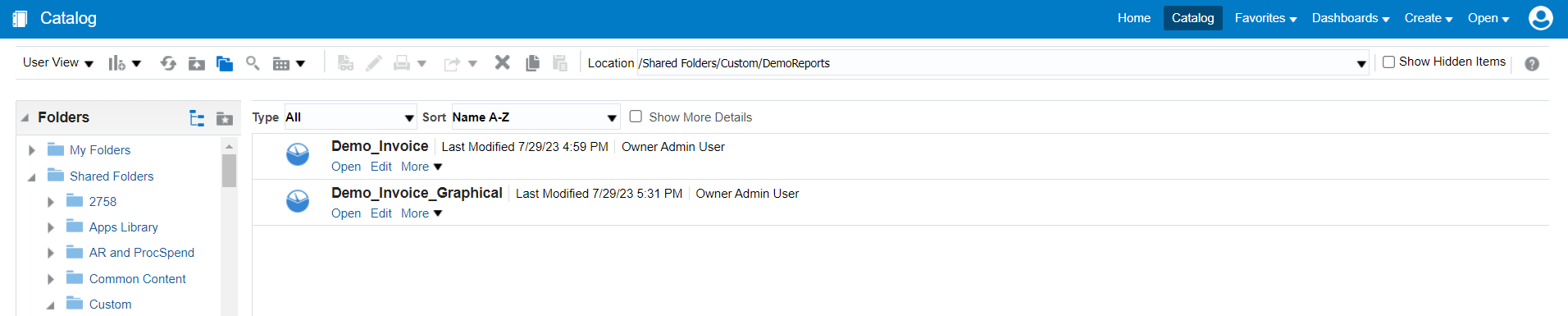The height and width of the screenshot is (316, 1568).
Task: Enable Show Hidden Items checkbox
Action: click(1388, 62)
